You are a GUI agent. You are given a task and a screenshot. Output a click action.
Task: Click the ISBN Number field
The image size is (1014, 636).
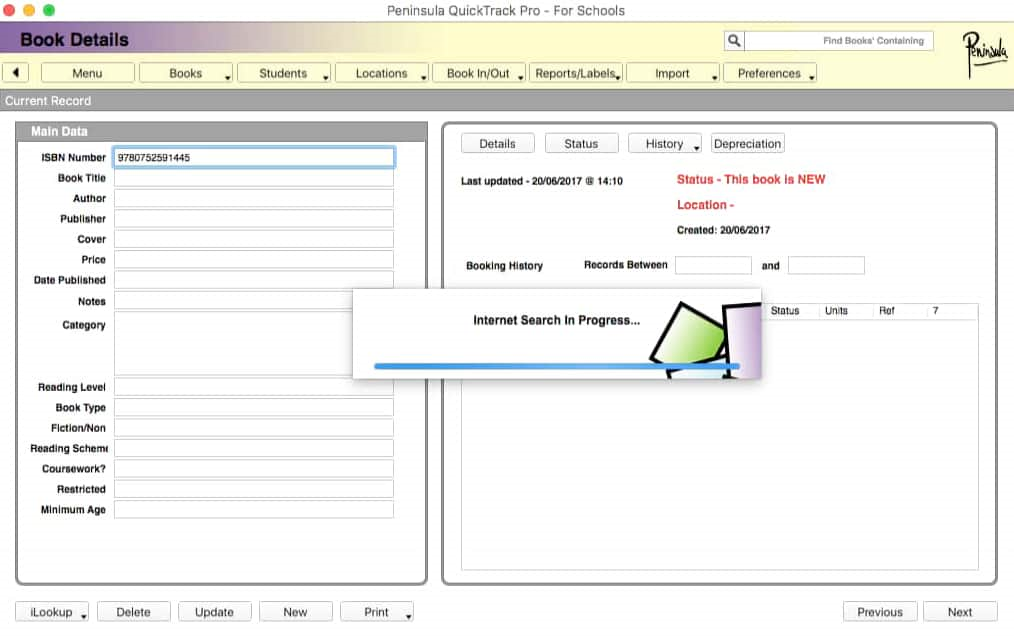254,157
